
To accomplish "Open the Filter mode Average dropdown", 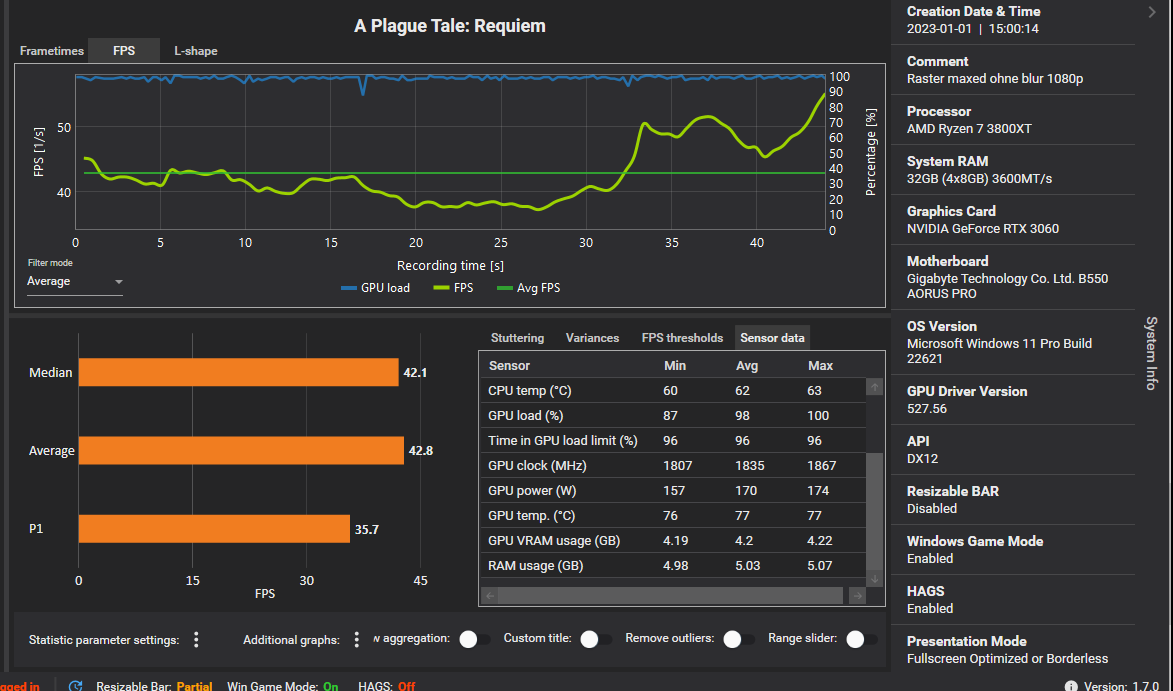I will 75,282.
